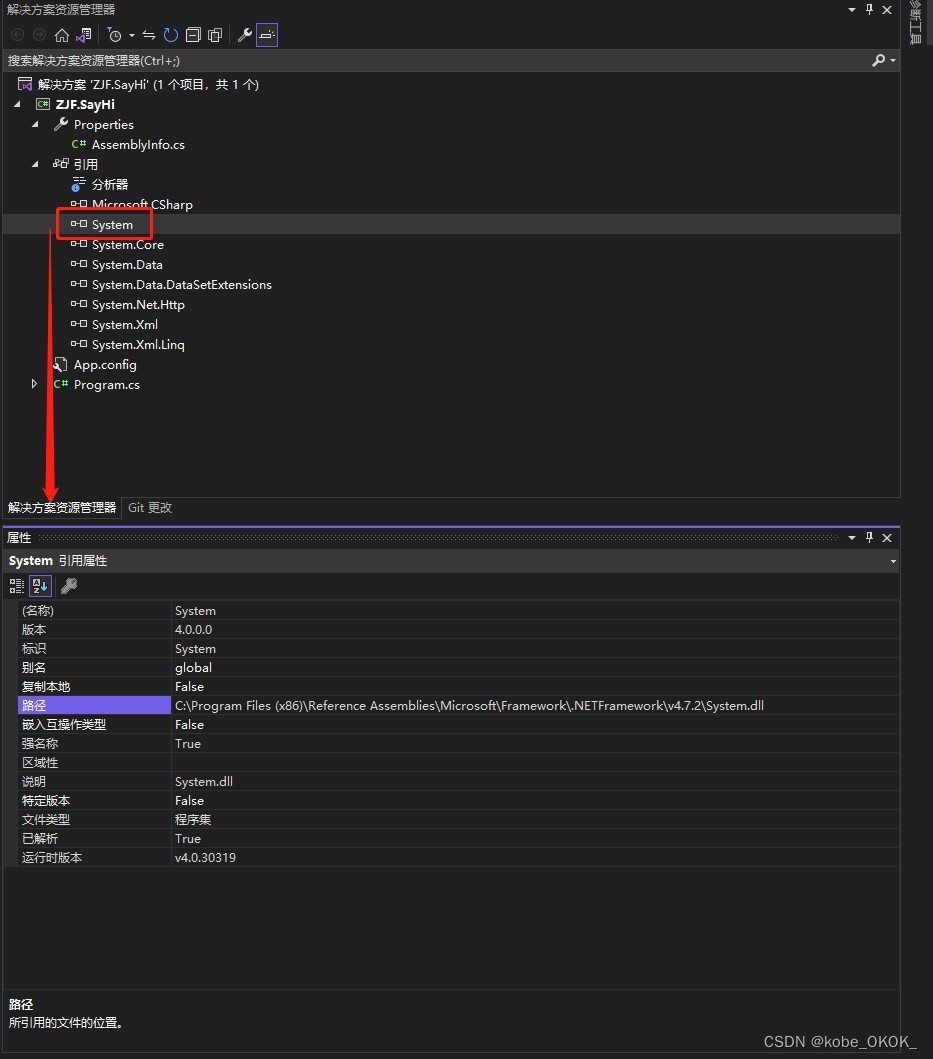Screen dimensions: 933x1059
Task: Click the Home icon in Solution Explorer toolbar
Action: [x=61, y=35]
